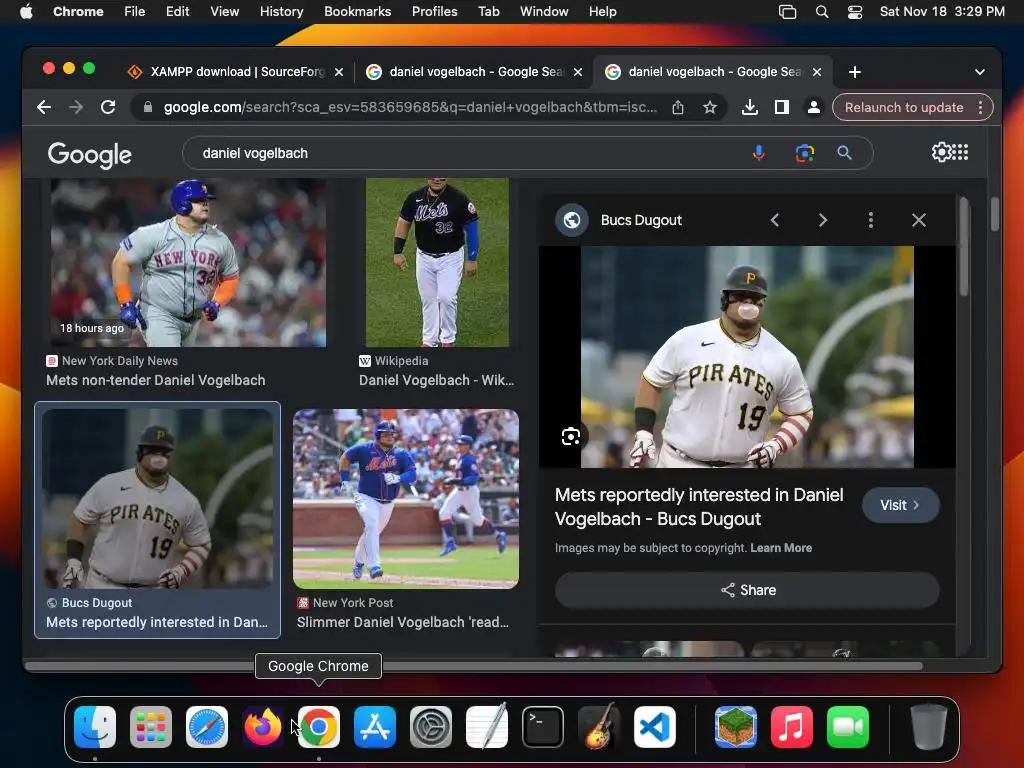Toggle Chrome side panel
The width and height of the screenshot is (1024, 768).
(x=782, y=107)
